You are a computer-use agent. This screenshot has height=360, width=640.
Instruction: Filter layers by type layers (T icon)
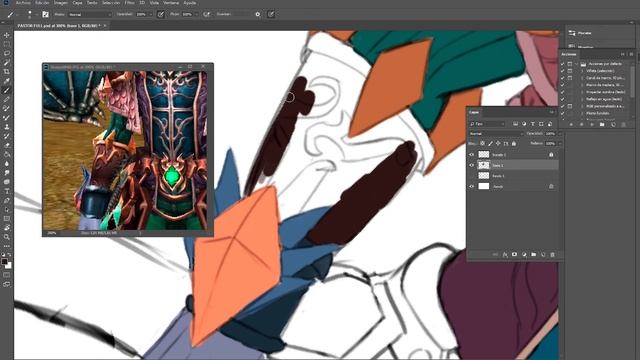click(533, 124)
